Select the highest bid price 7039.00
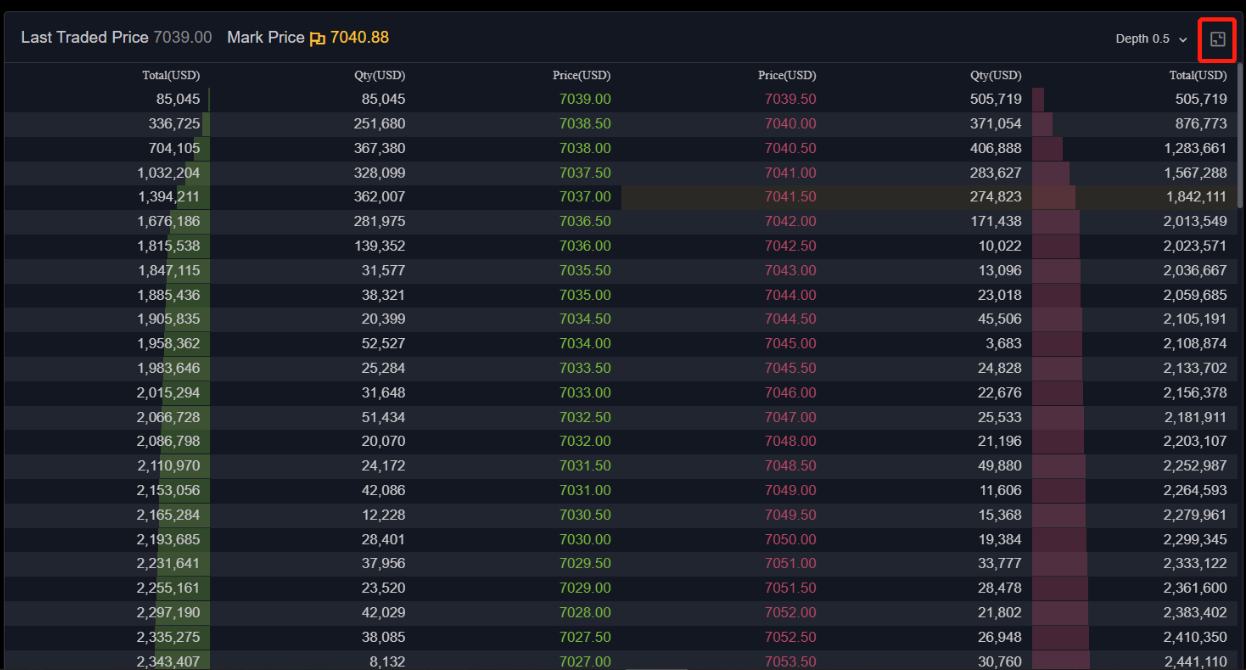 [585, 99]
